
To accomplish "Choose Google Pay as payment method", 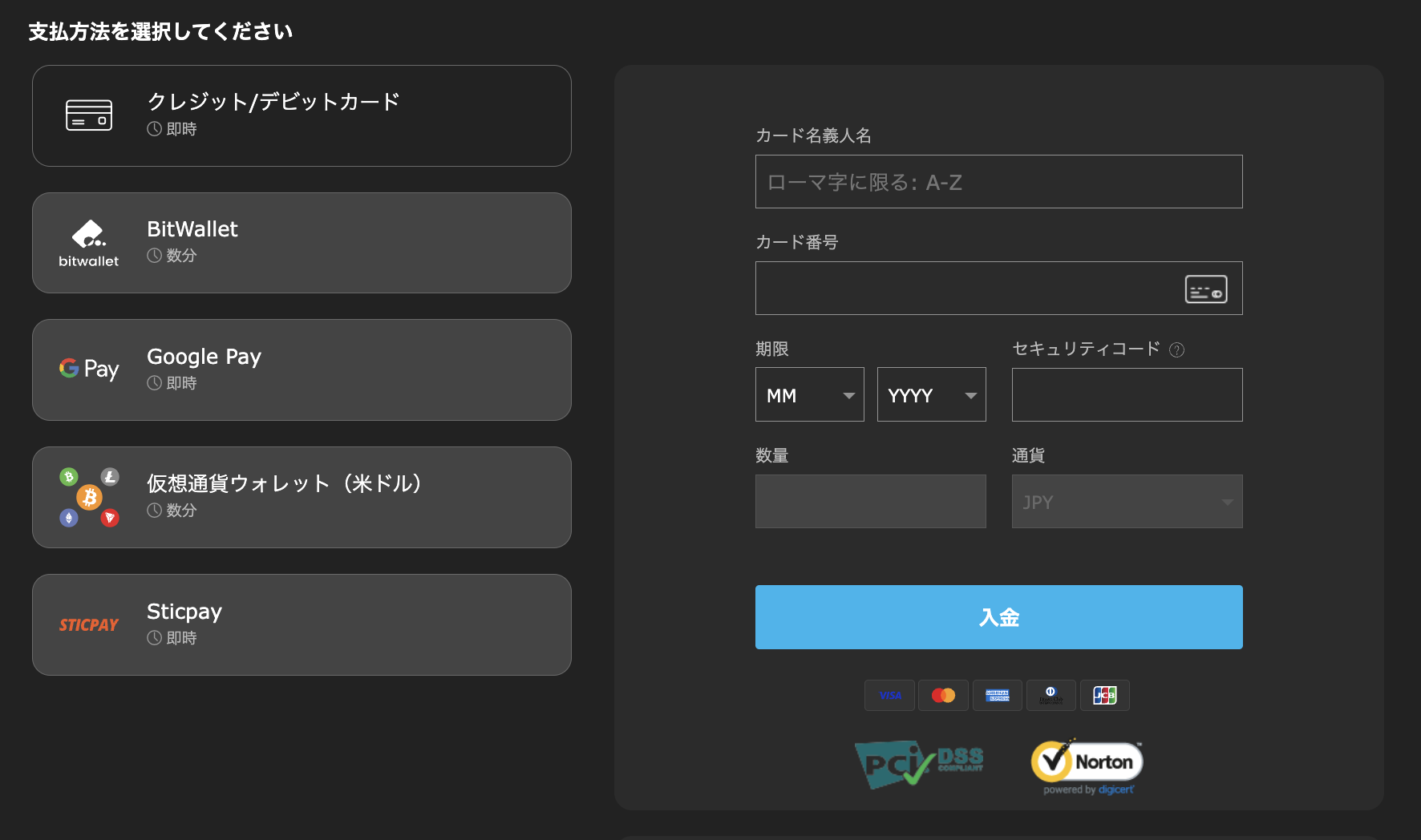I will (x=302, y=370).
